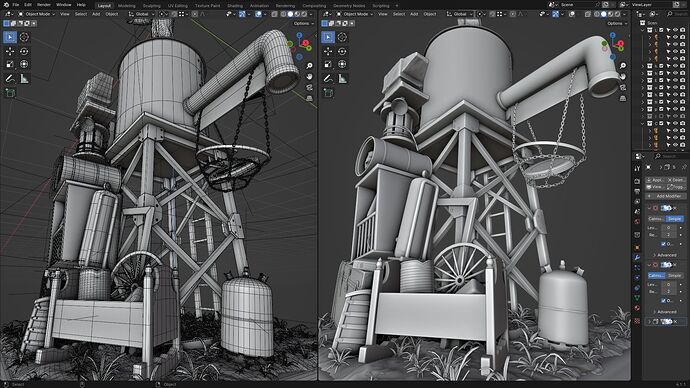Switch to the Shading workspace tab

pyautogui.click(x=235, y=6)
